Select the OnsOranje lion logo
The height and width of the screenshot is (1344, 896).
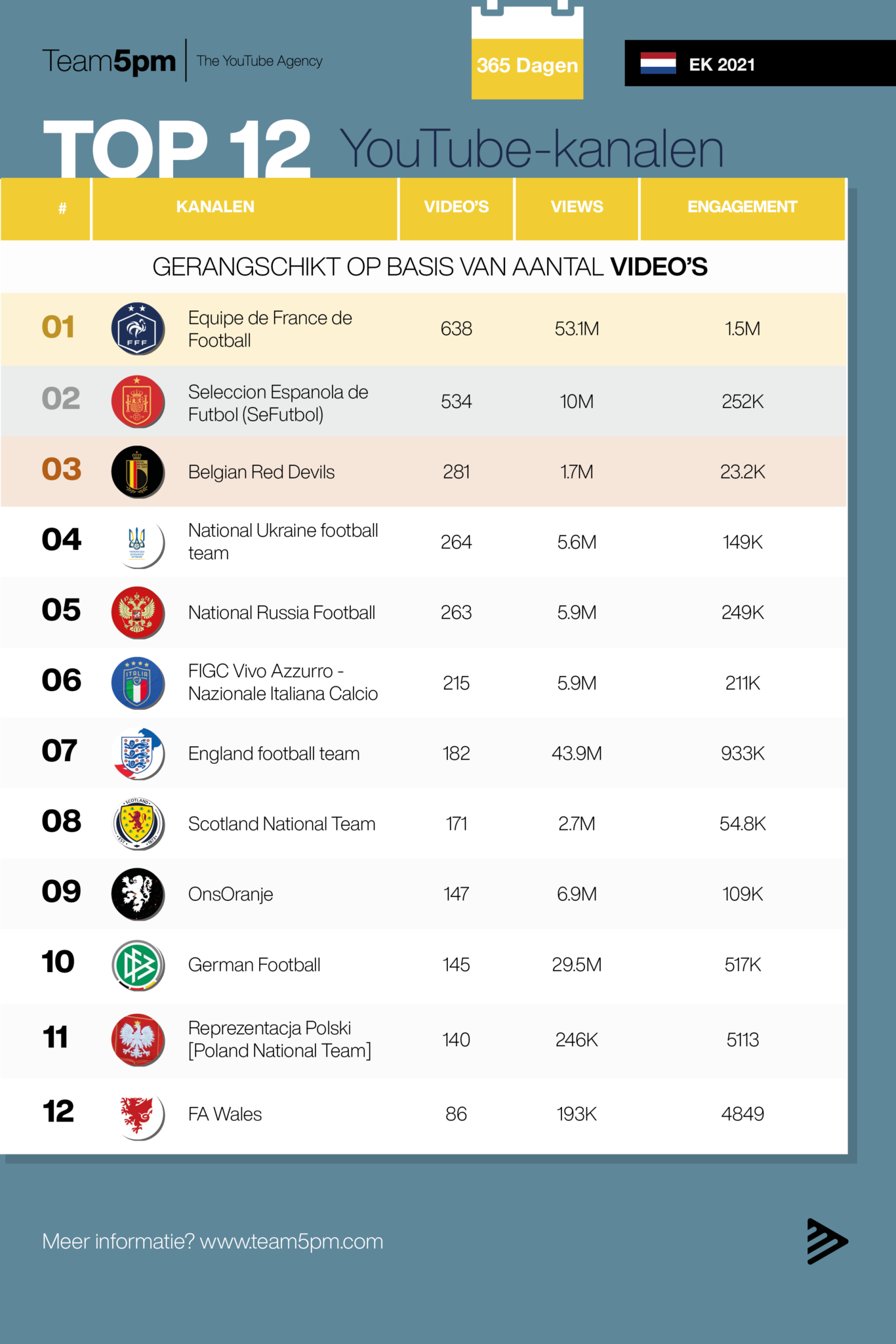(137, 894)
